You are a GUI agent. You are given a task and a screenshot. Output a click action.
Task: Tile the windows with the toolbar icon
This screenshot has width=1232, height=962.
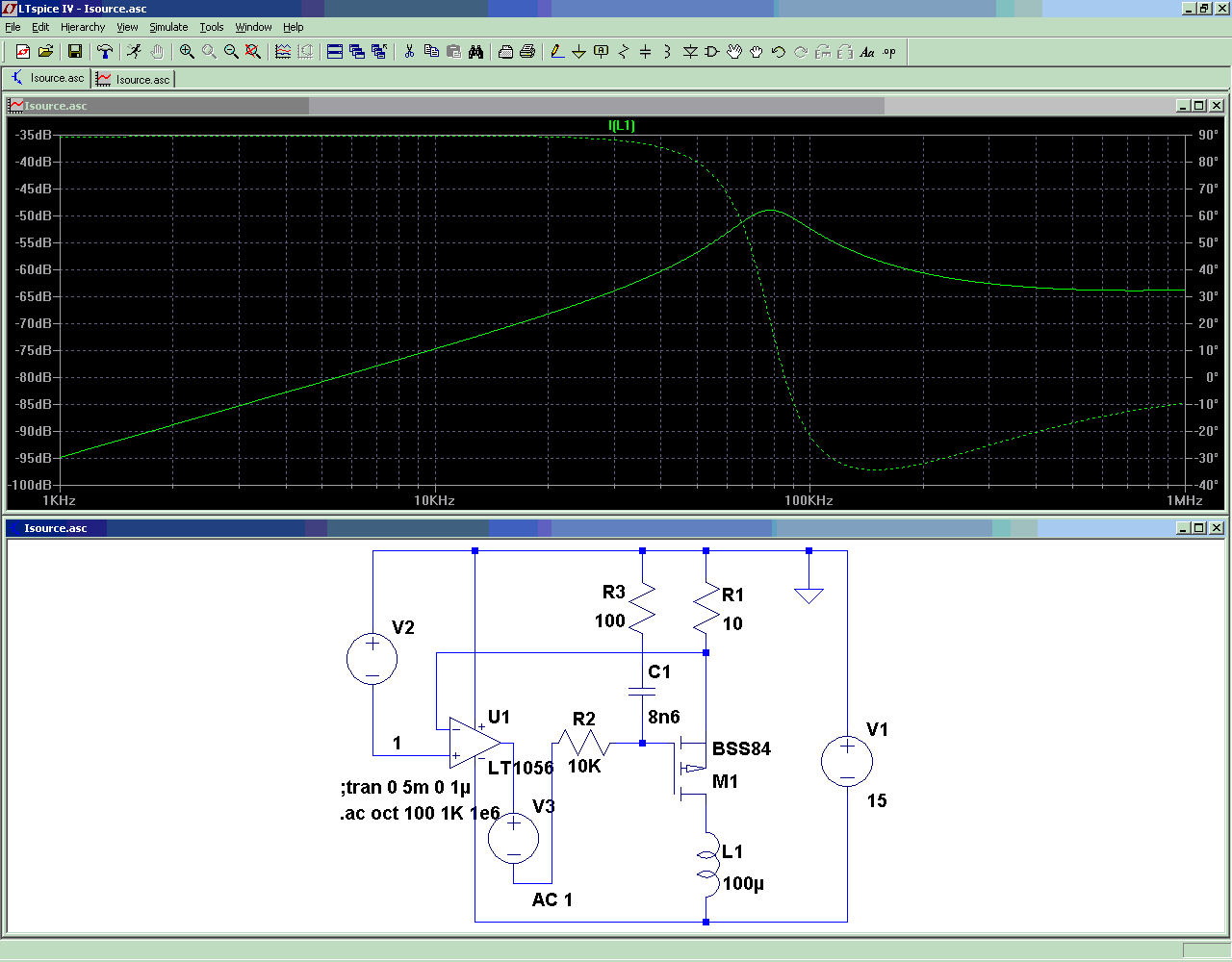(x=335, y=52)
